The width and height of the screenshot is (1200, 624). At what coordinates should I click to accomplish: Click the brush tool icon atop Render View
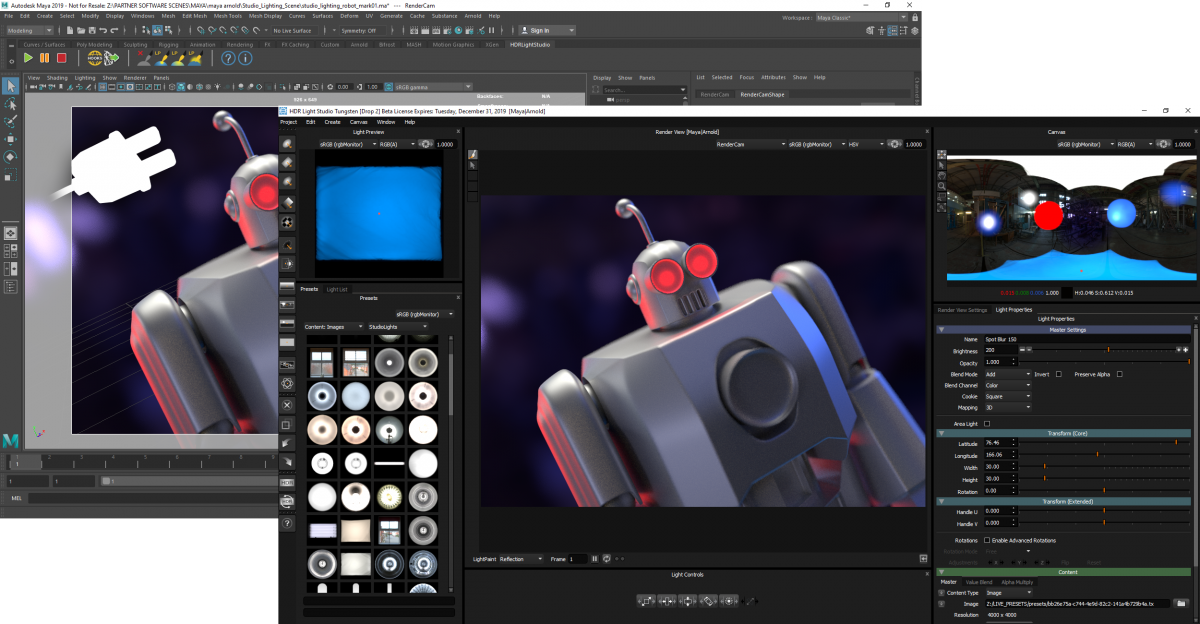pyautogui.click(x=473, y=154)
